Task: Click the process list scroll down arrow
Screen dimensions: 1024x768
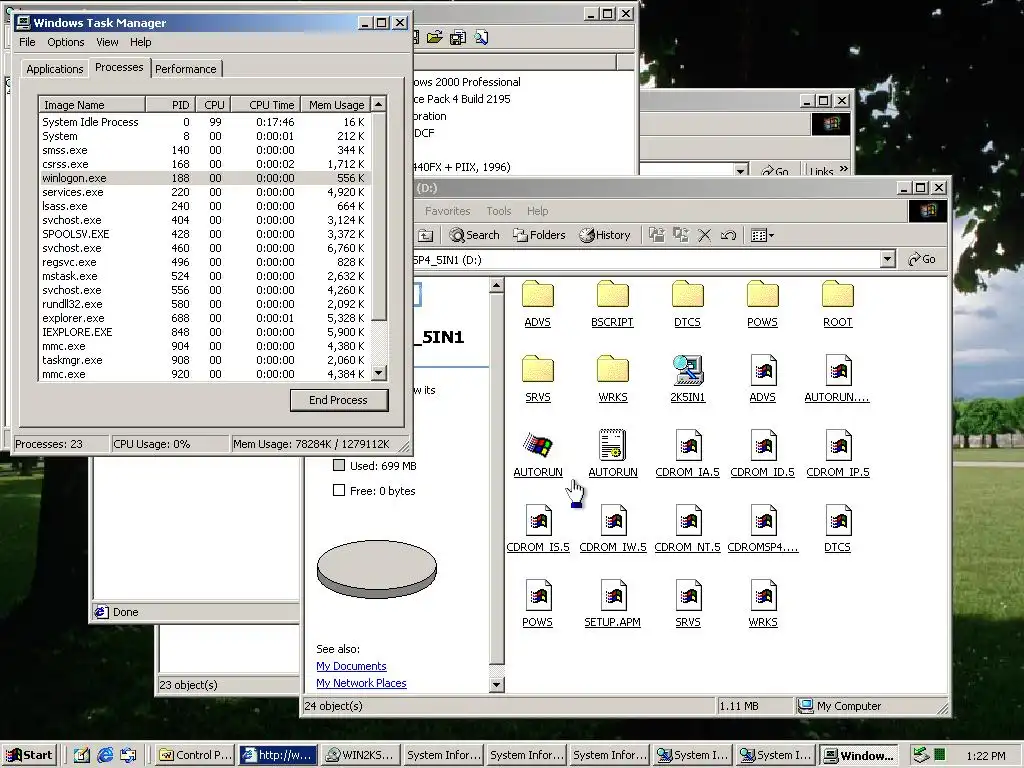Action: (x=379, y=373)
